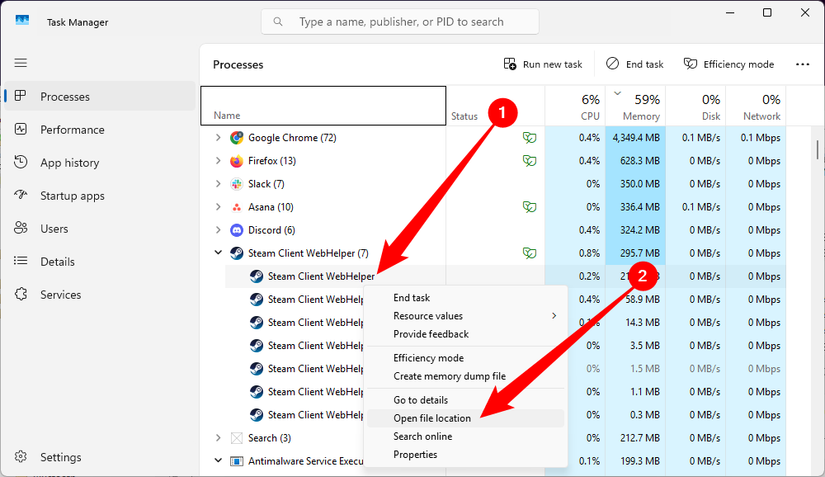This screenshot has width=825, height=477.
Task: Select End task in context menu
Action: [x=412, y=298]
